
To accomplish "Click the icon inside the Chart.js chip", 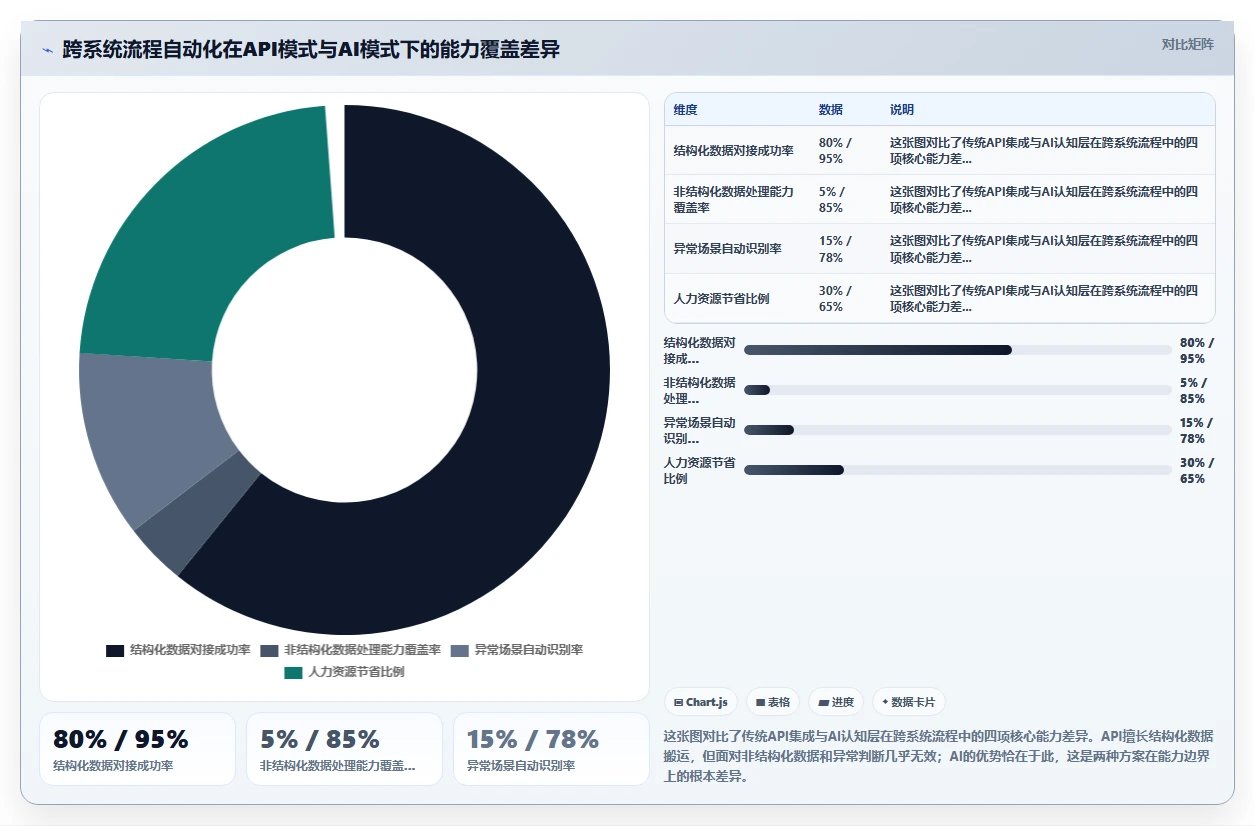I will coord(679,703).
